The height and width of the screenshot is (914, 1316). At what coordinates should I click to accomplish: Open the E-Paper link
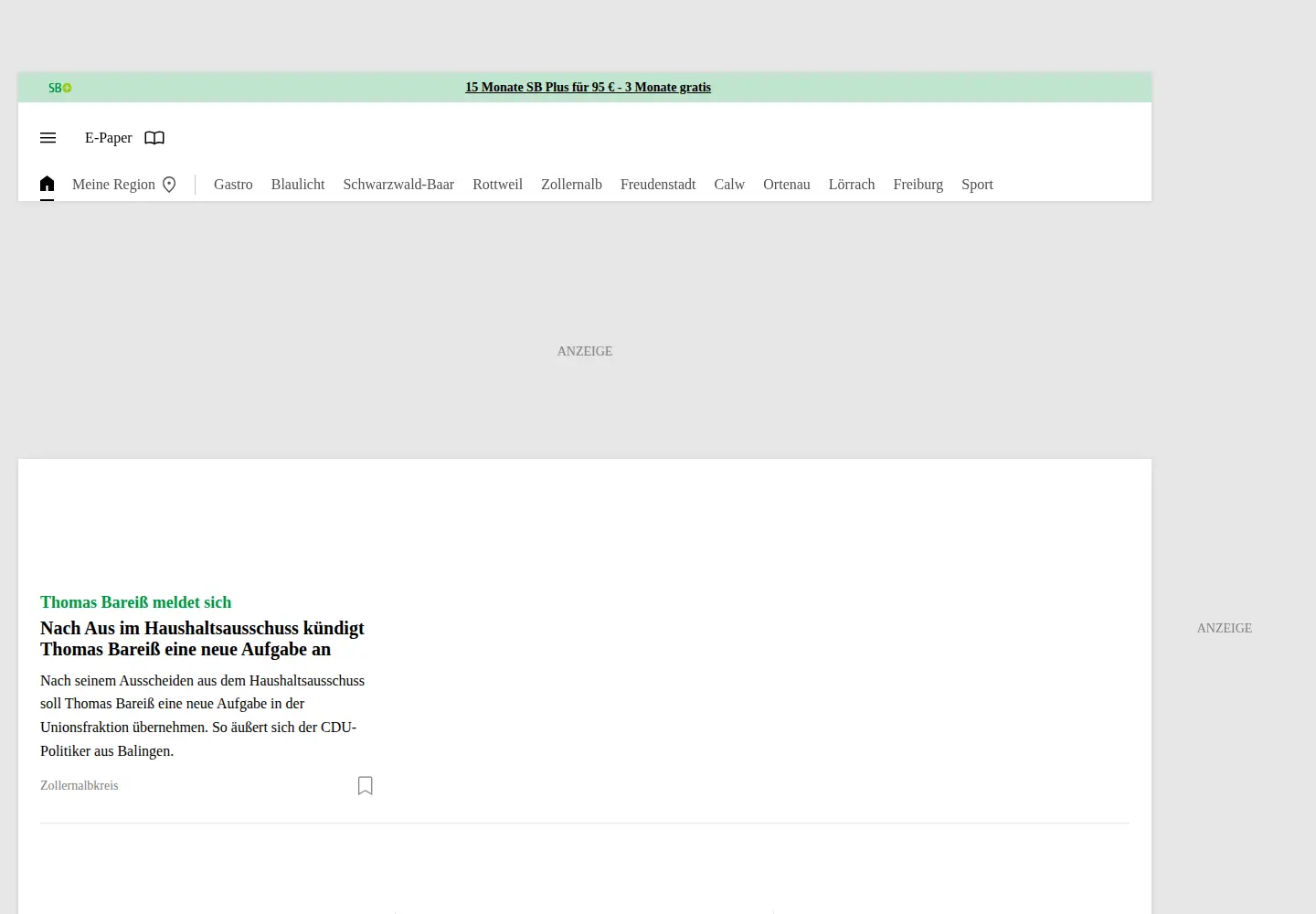pos(109,138)
